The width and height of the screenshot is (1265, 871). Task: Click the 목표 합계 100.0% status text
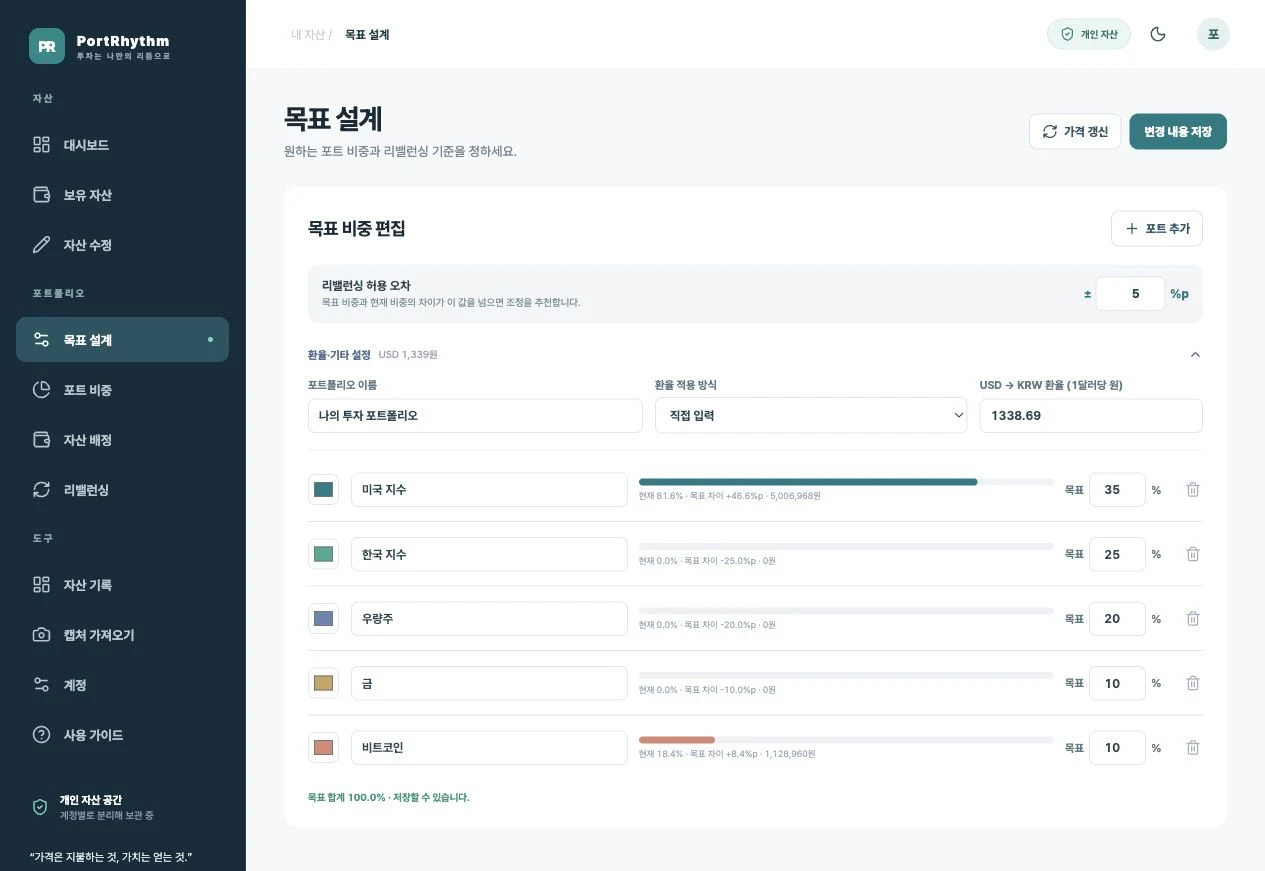[x=388, y=798]
